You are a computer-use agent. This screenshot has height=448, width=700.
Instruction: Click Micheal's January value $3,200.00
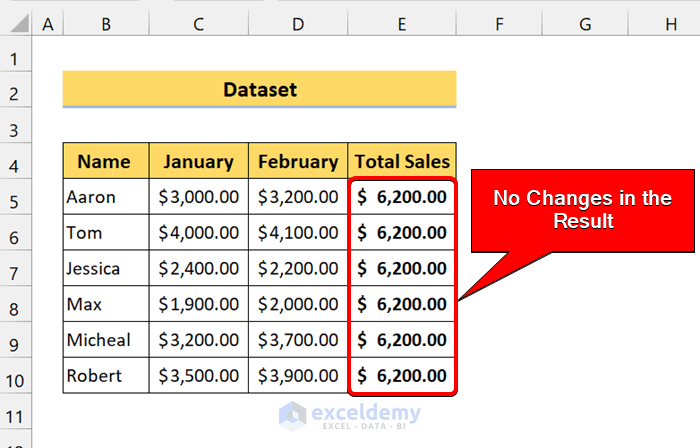click(x=199, y=340)
